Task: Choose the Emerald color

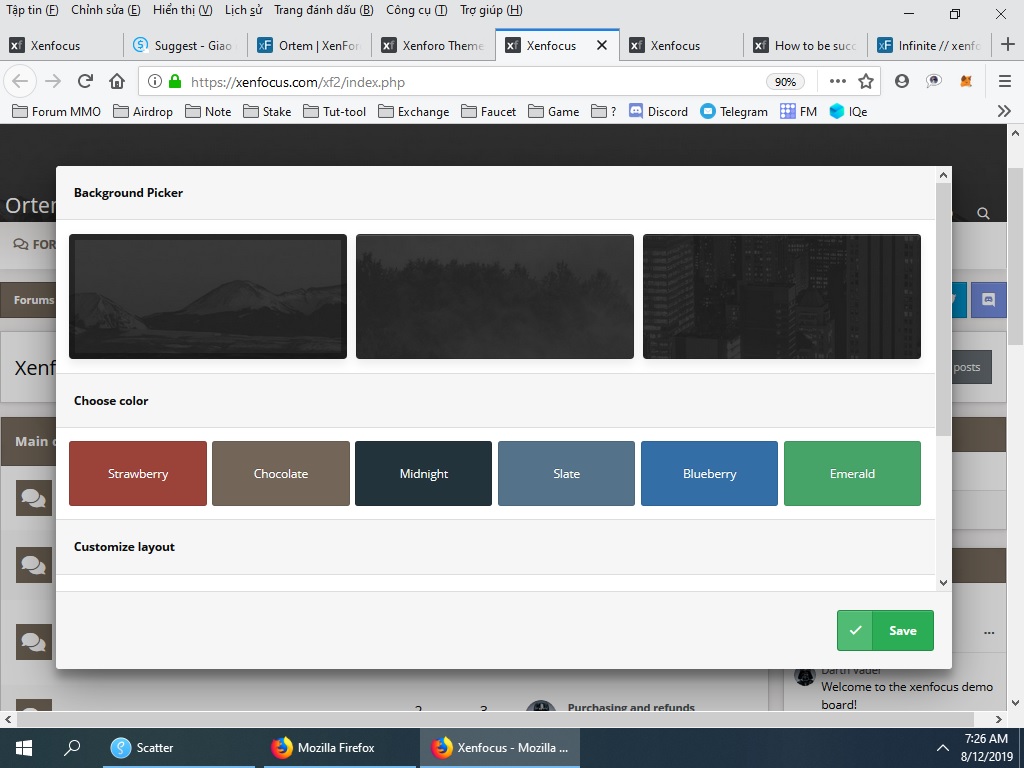Action: [x=852, y=473]
